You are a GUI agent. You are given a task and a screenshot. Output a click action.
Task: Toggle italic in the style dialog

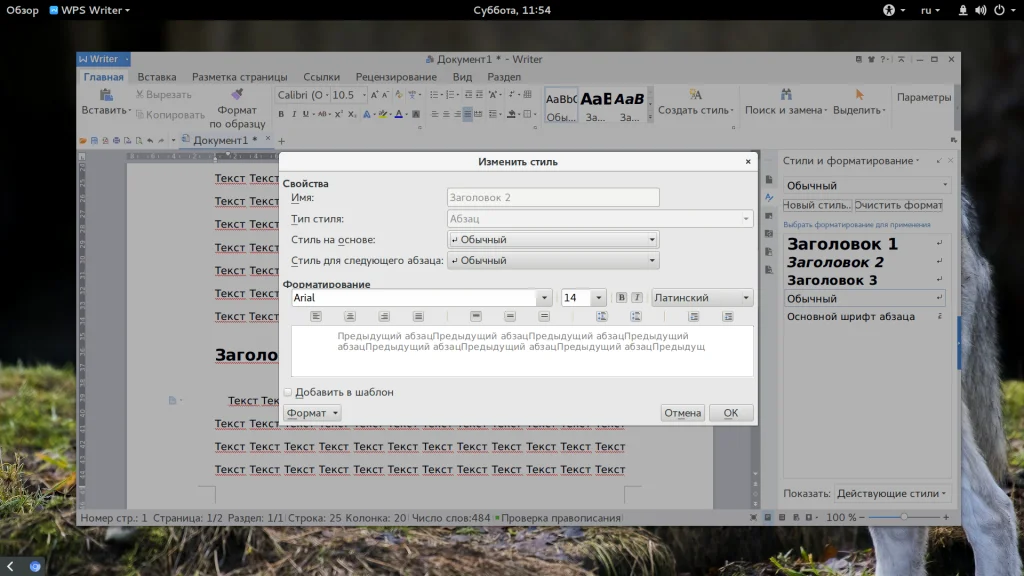(x=636, y=298)
